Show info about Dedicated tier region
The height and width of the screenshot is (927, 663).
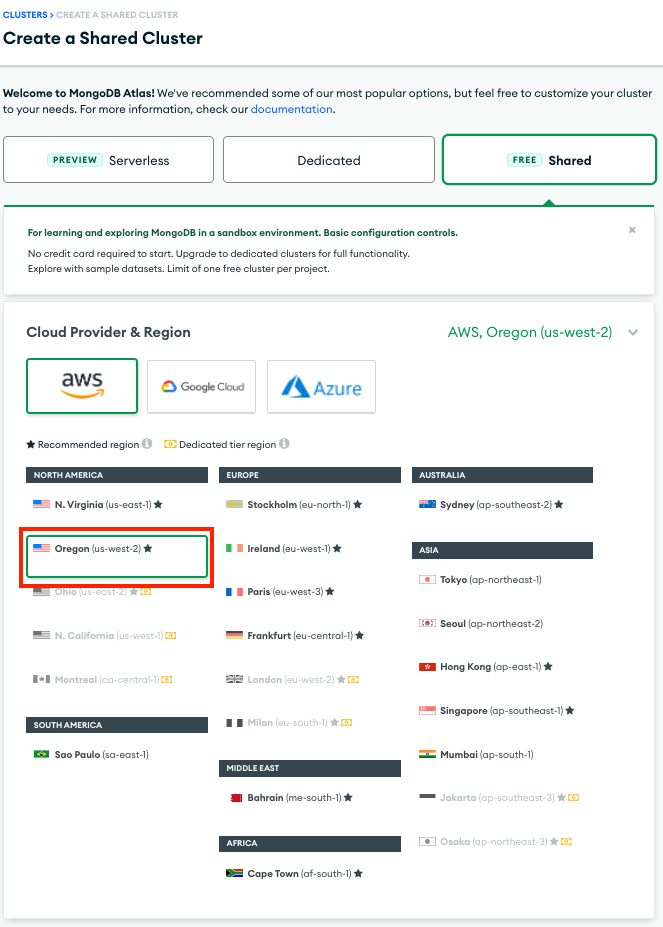(284, 444)
